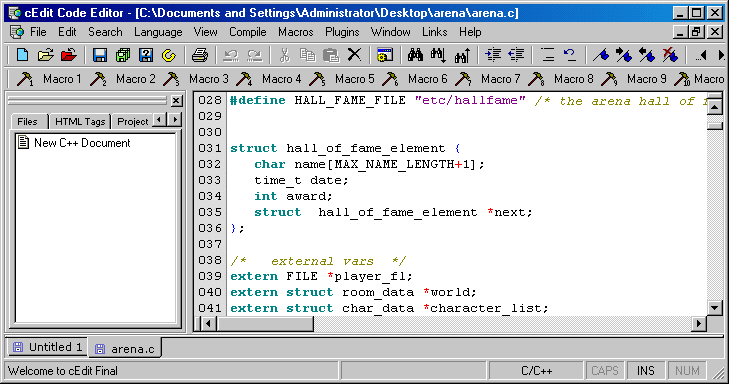729x384 pixels.
Task: Open the File menu
Action: tap(38, 32)
